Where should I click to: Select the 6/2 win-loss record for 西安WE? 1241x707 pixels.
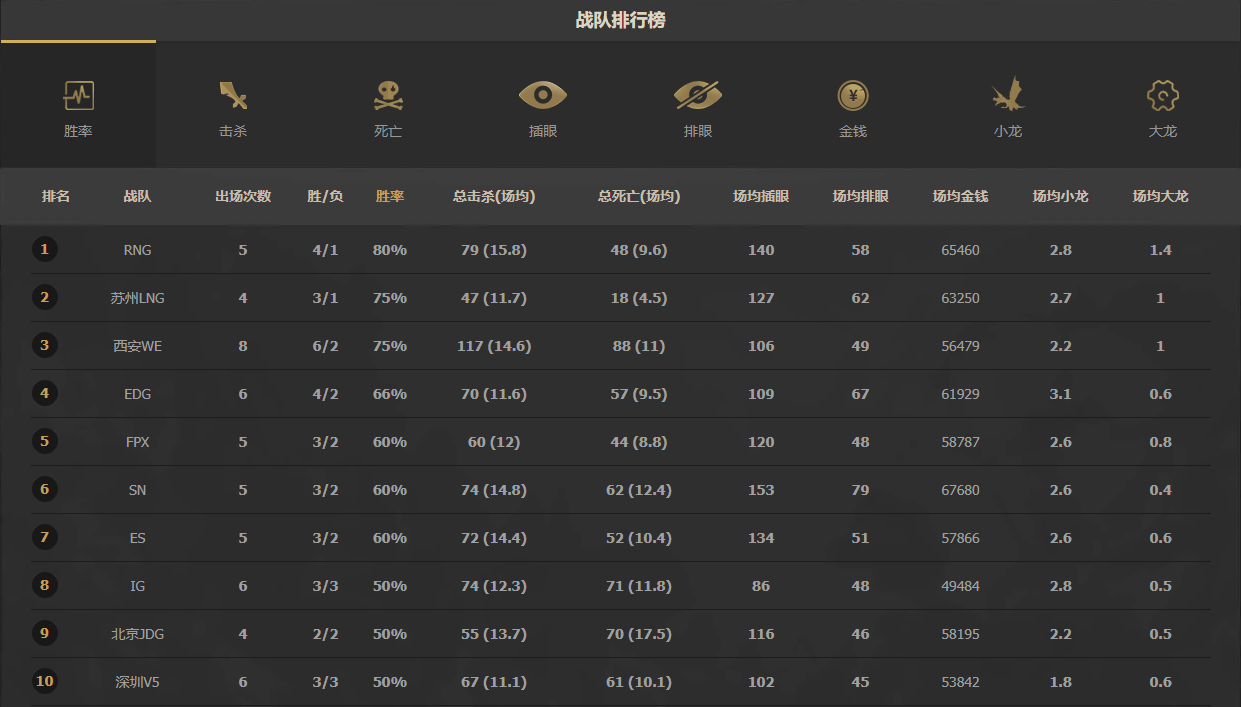point(325,346)
